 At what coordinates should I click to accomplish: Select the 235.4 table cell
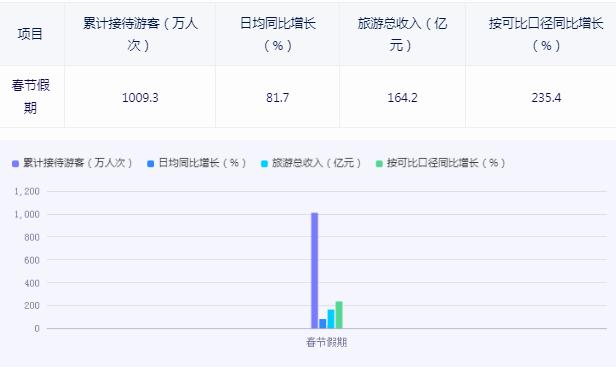(x=546, y=97)
